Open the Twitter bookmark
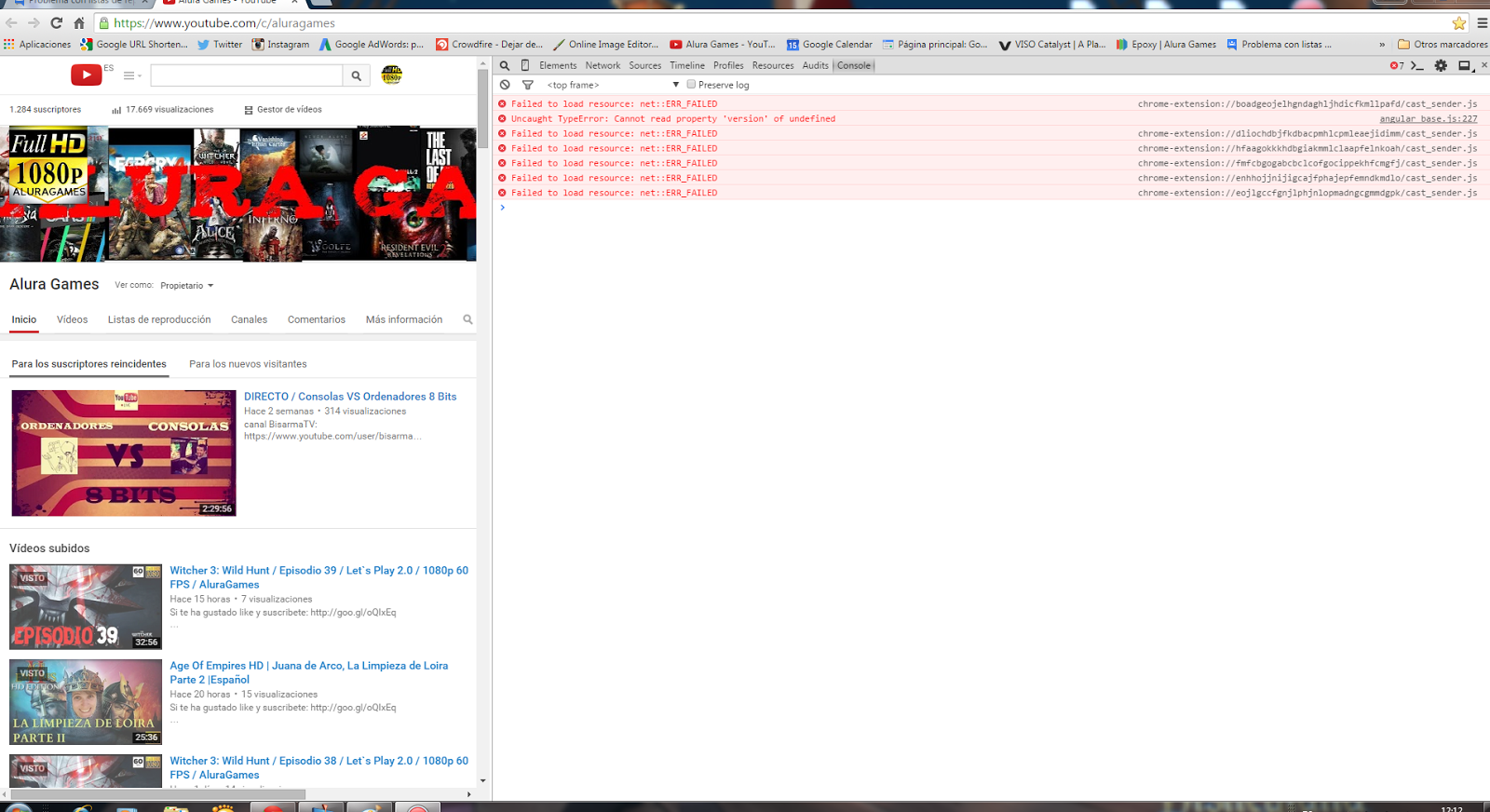 (x=220, y=44)
